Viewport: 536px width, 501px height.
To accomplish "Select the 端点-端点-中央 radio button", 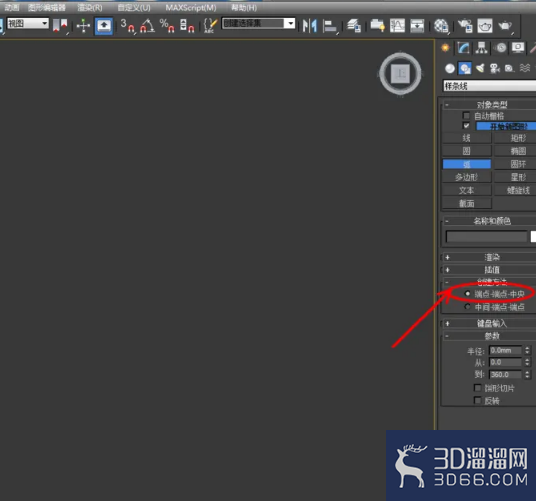I will point(467,294).
